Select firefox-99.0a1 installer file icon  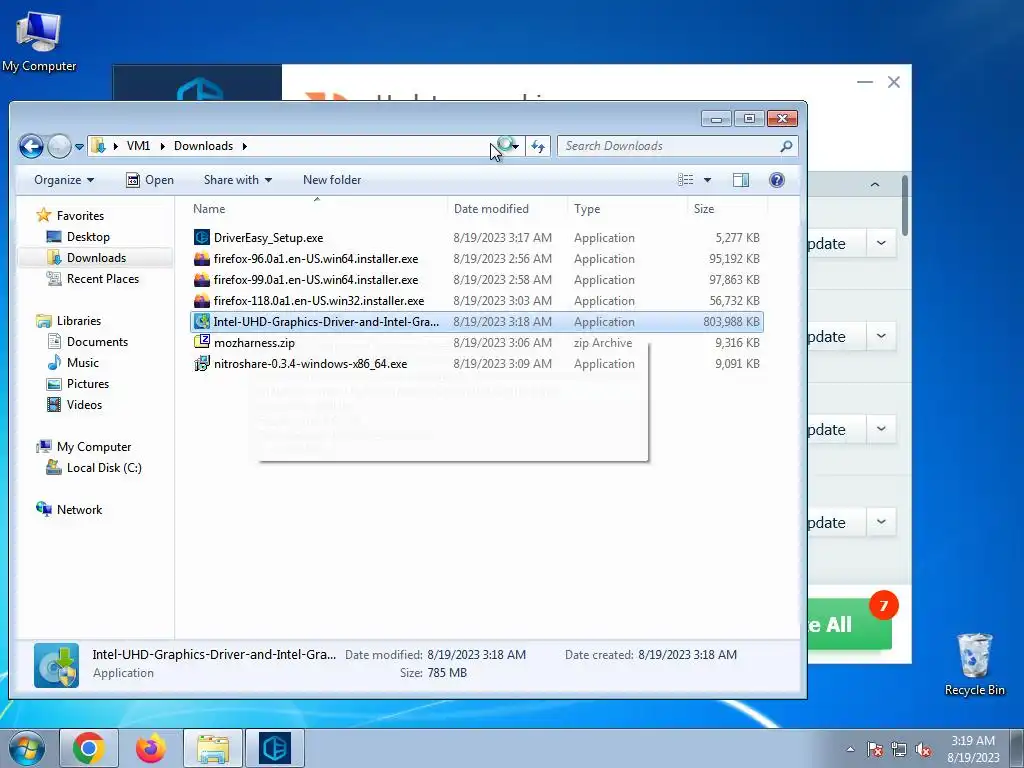(202, 280)
